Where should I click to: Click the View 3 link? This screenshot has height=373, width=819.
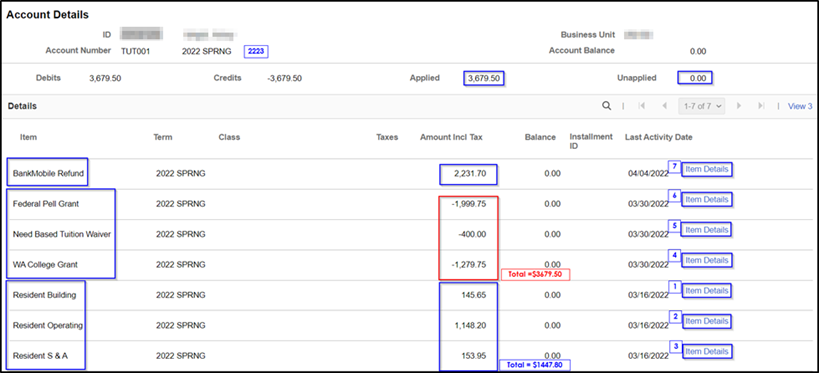tap(800, 106)
